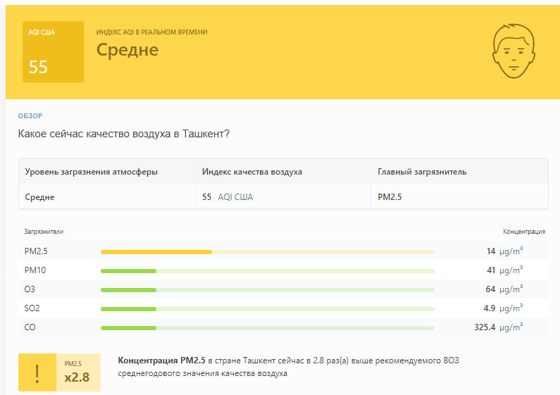Select the CO green concentration bar
Viewport: 560px width, 395px height.
[x=268, y=328]
